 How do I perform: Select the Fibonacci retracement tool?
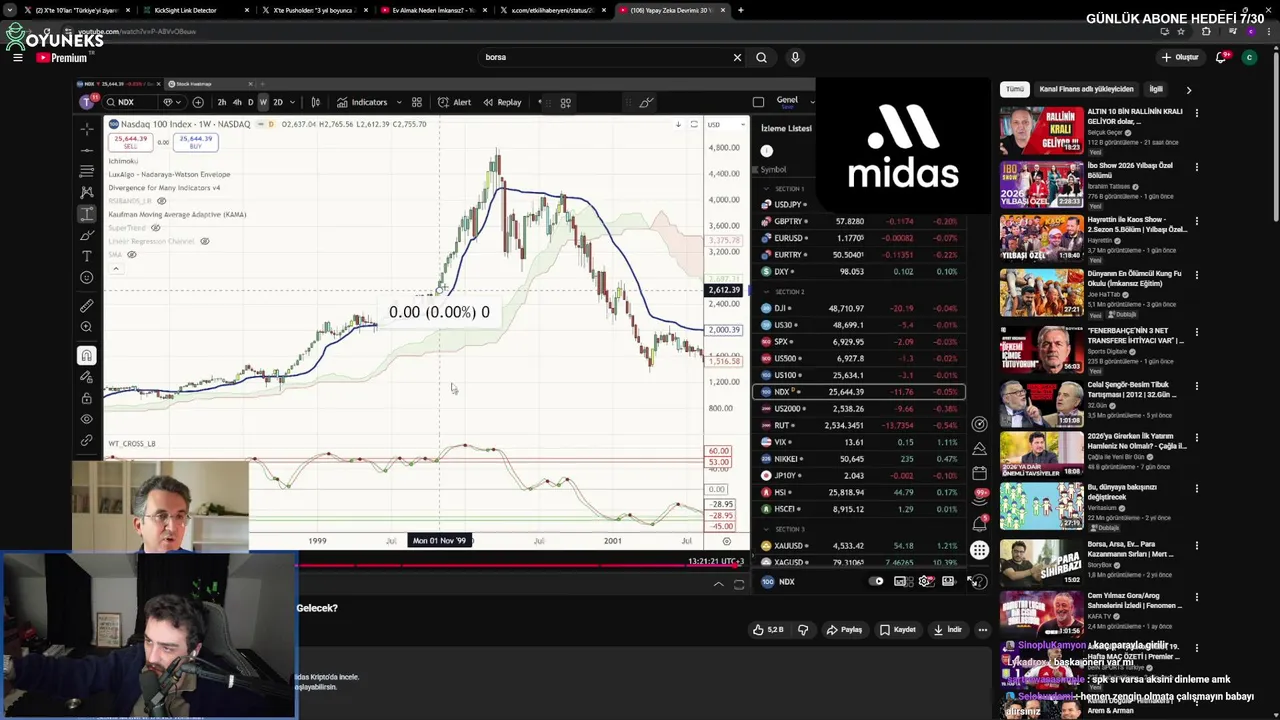tap(87, 171)
